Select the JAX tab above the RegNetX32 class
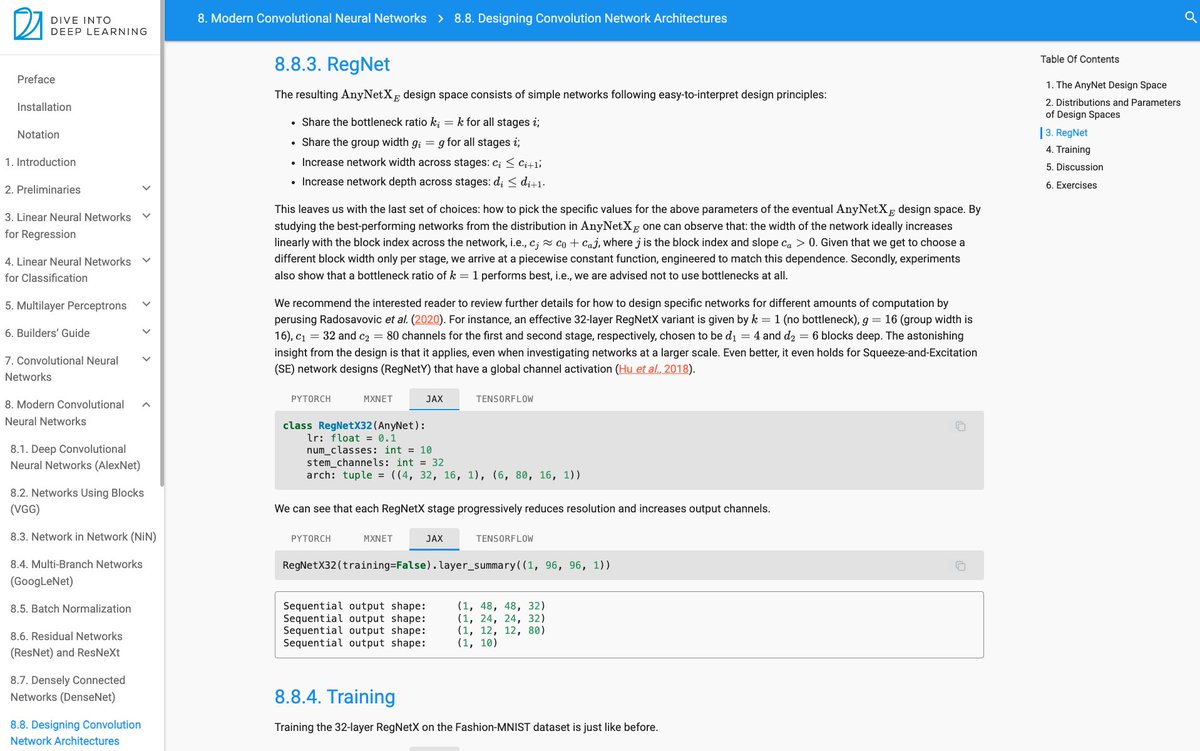 pos(434,399)
